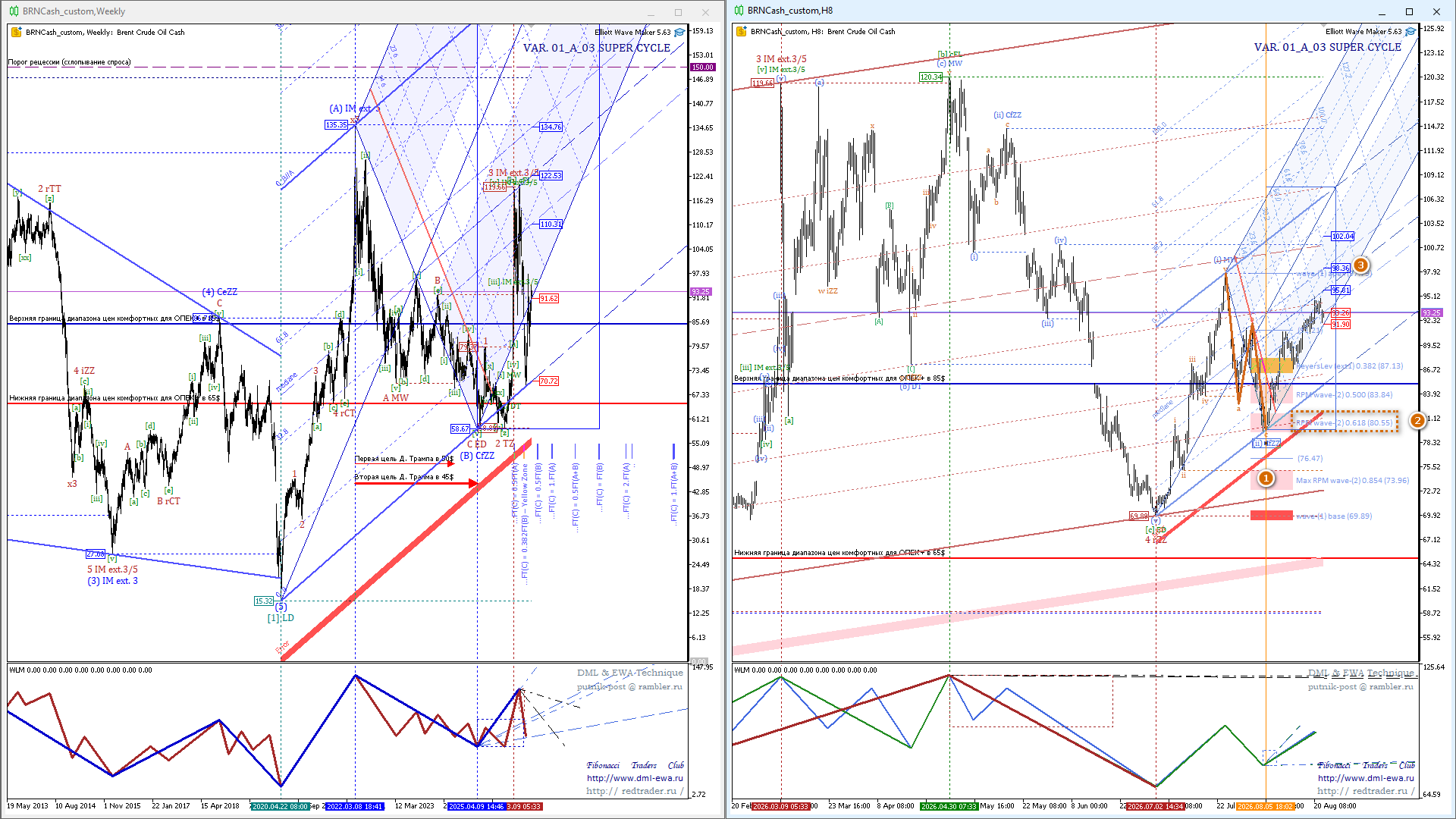The image size is (1456, 819).
Task: Click the WLM indicator label in Weekly pane
Action: 80,670
